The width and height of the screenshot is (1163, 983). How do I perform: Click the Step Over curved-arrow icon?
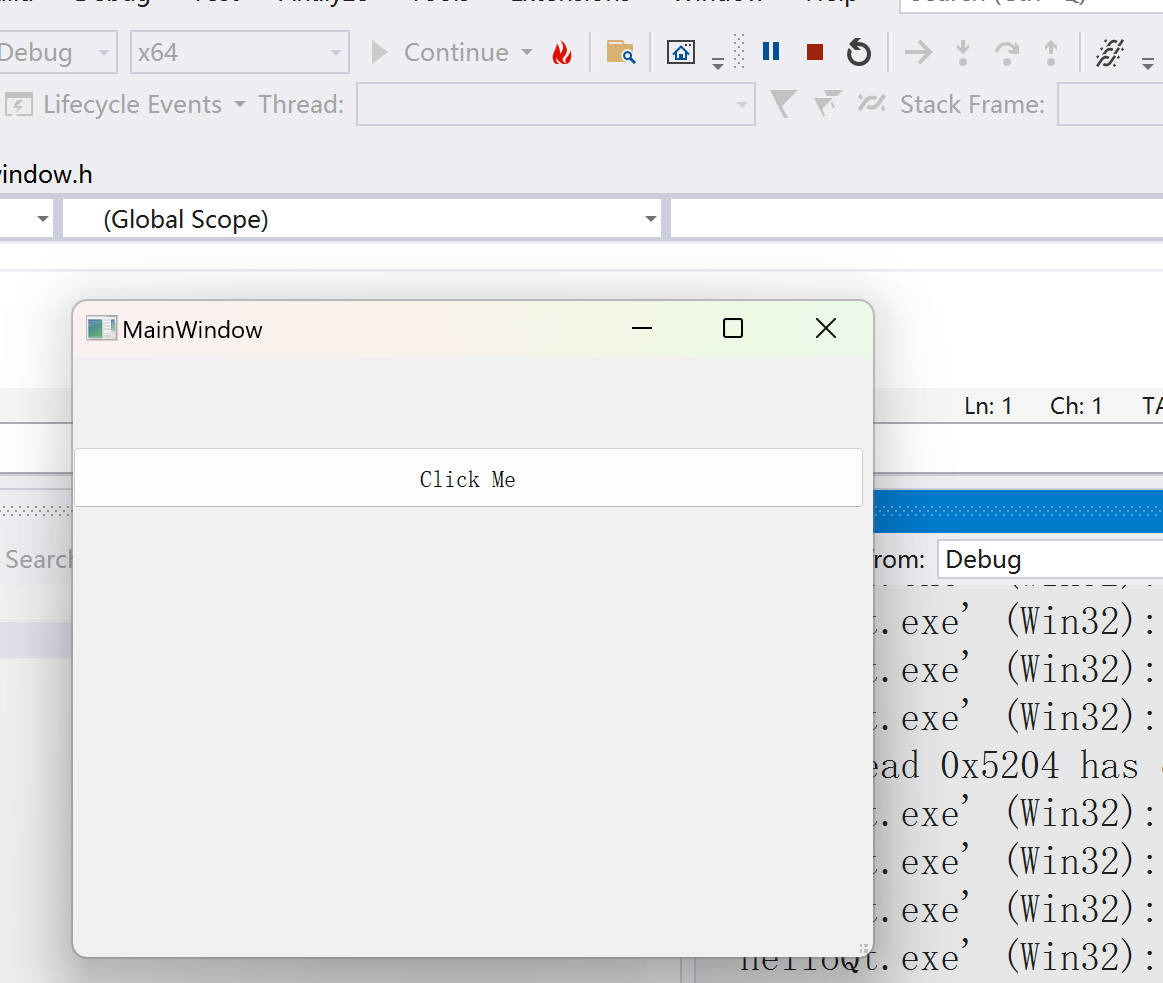1006,53
